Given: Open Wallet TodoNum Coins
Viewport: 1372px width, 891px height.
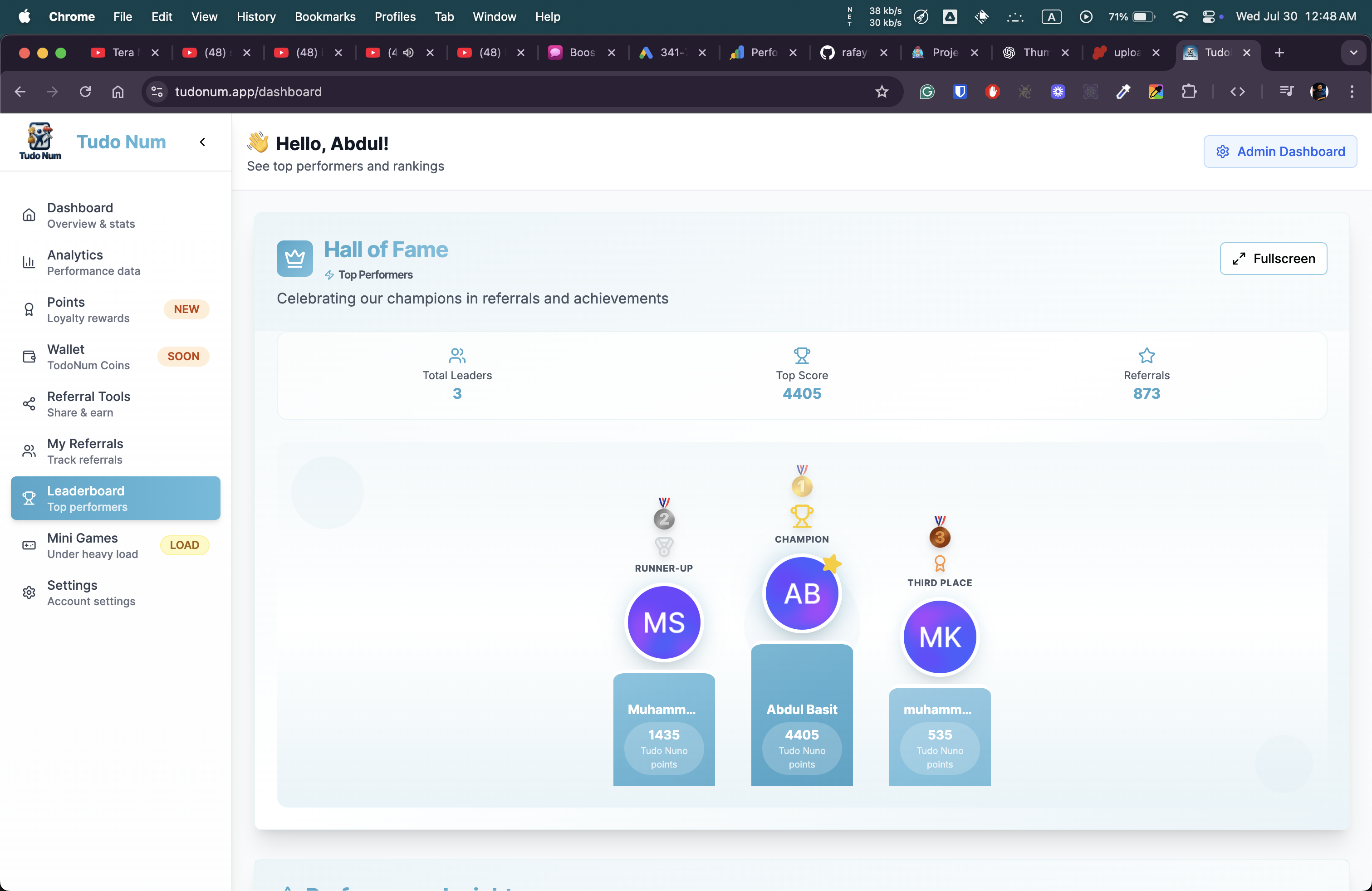Looking at the screenshot, I should 115,357.
